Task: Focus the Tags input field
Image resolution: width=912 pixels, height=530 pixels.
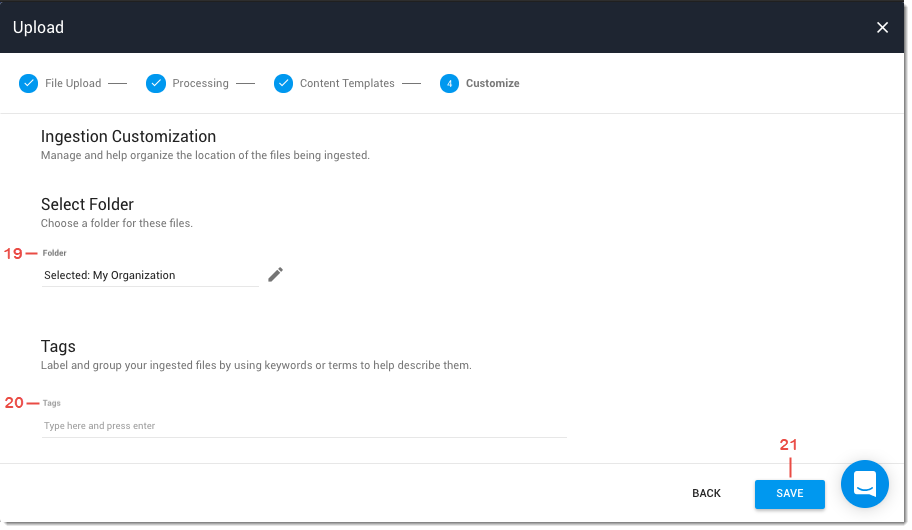Action: [304, 426]
